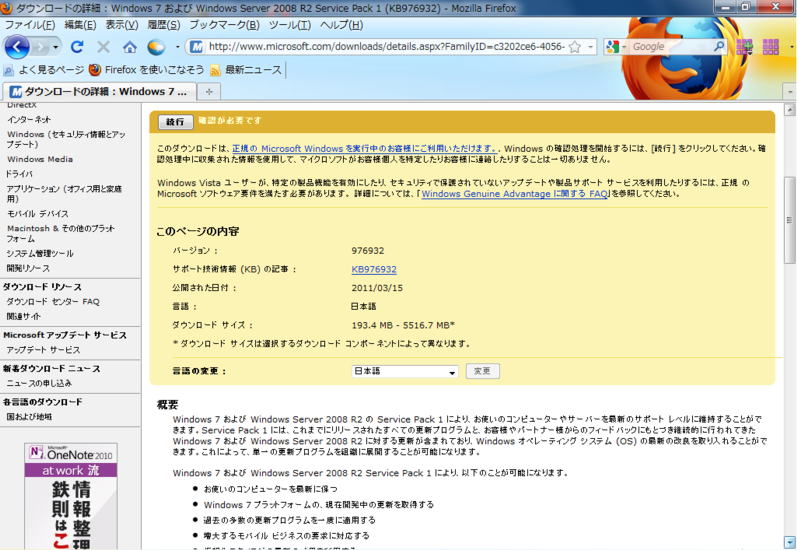Screen dimensions: 797x550
Task: Open the back/forward history dropdown arrow
Action: tap(55, 47)
